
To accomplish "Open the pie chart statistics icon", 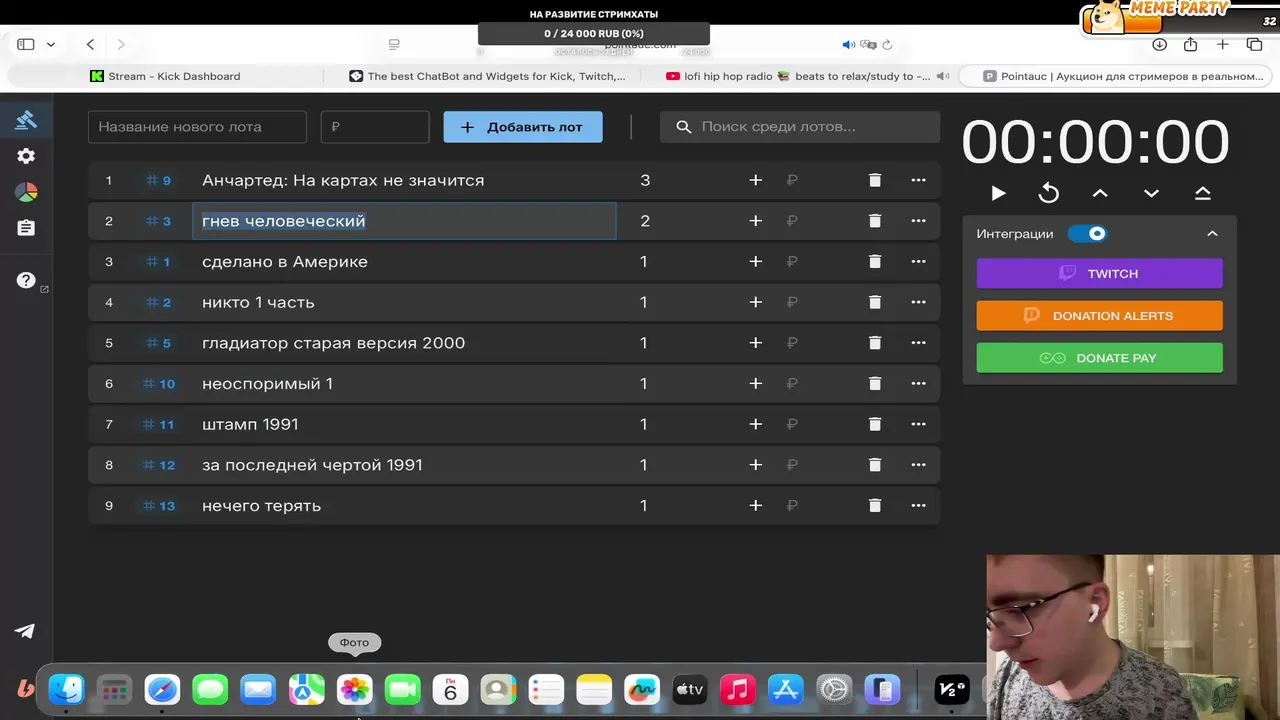I will coord(26,192).
